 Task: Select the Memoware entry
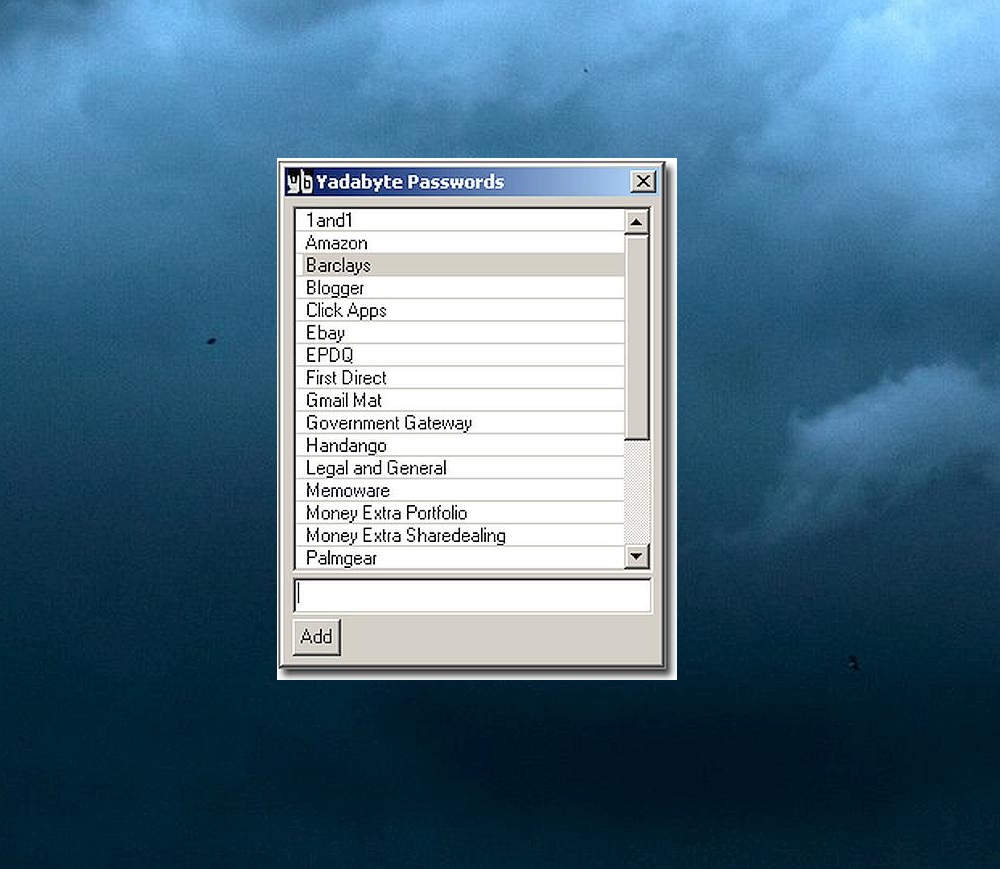(x=460, y=490)
